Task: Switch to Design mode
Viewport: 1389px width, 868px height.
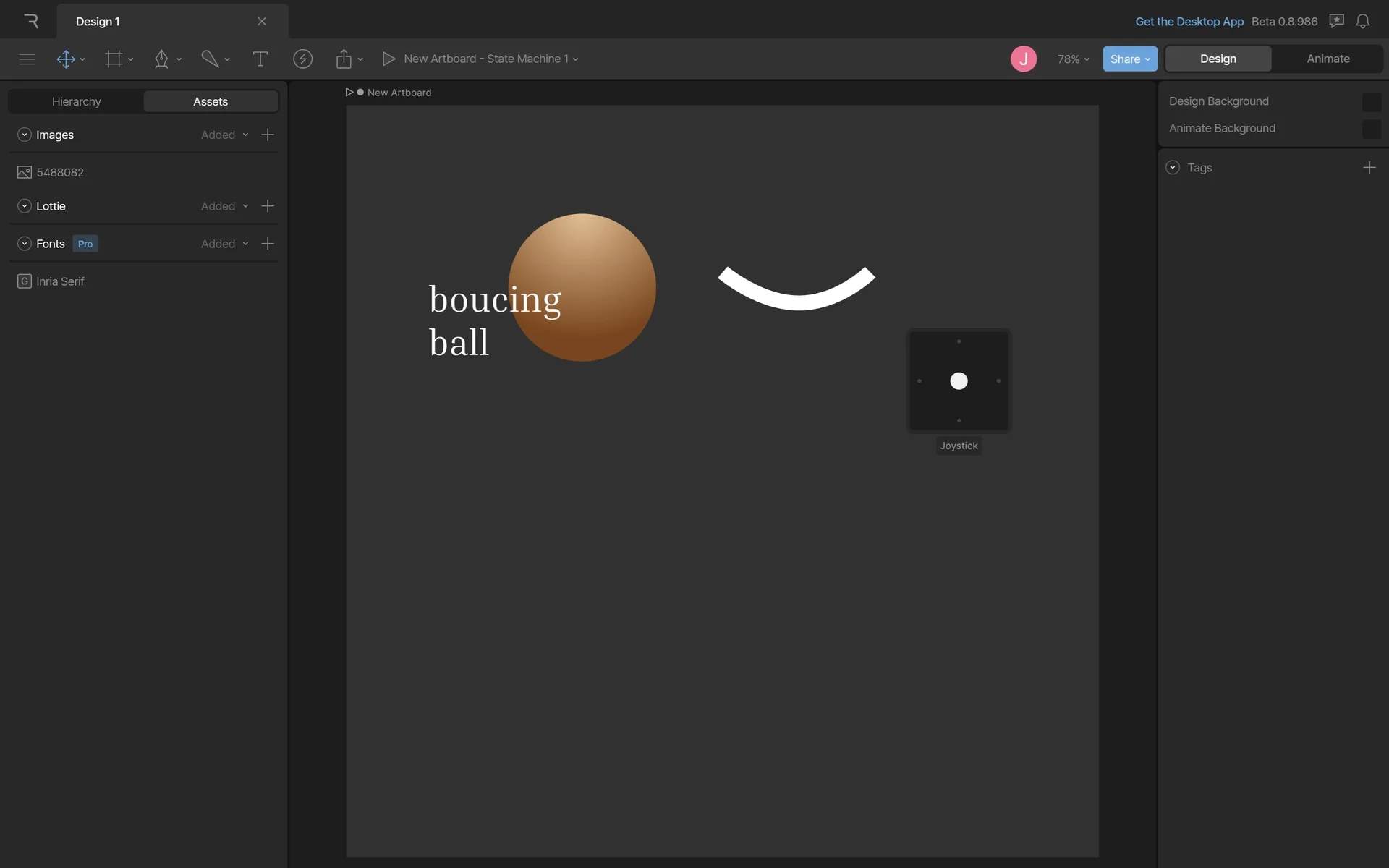Action: pyautogui.click(x=1218, y=59)
